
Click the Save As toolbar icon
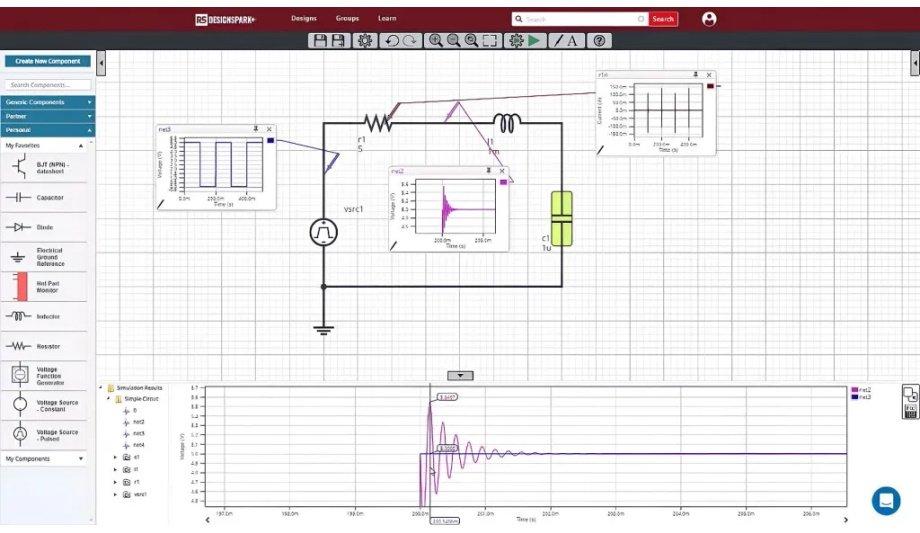(x=339, y=41)
